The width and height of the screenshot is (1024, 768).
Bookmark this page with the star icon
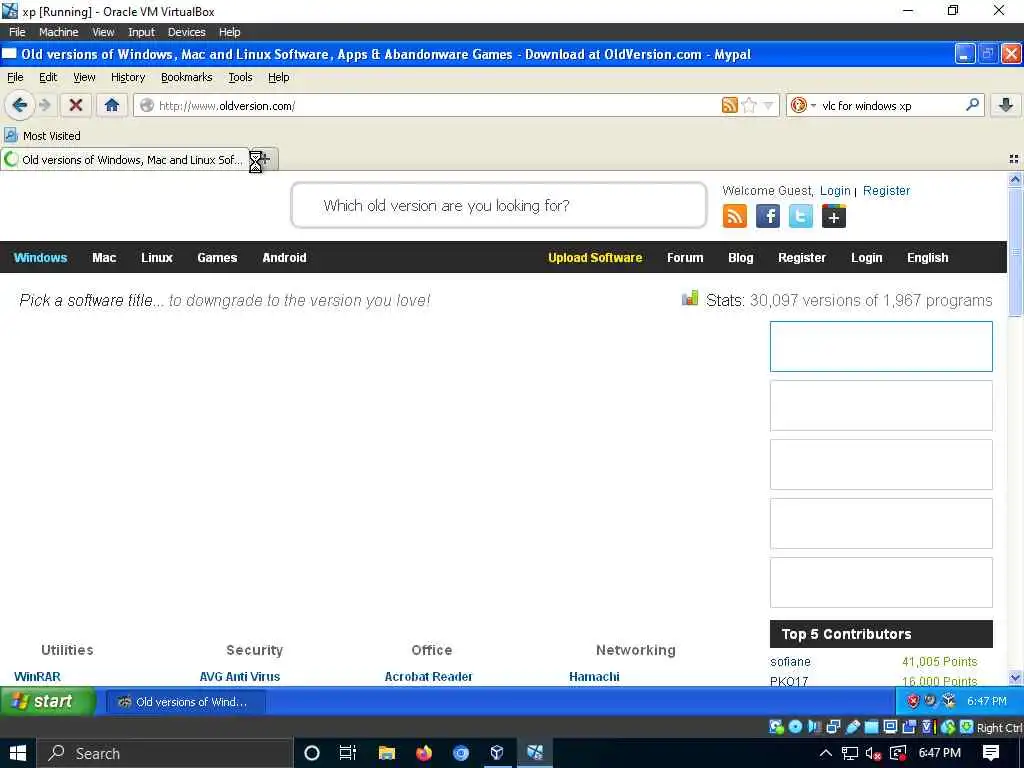pos(749,105)
